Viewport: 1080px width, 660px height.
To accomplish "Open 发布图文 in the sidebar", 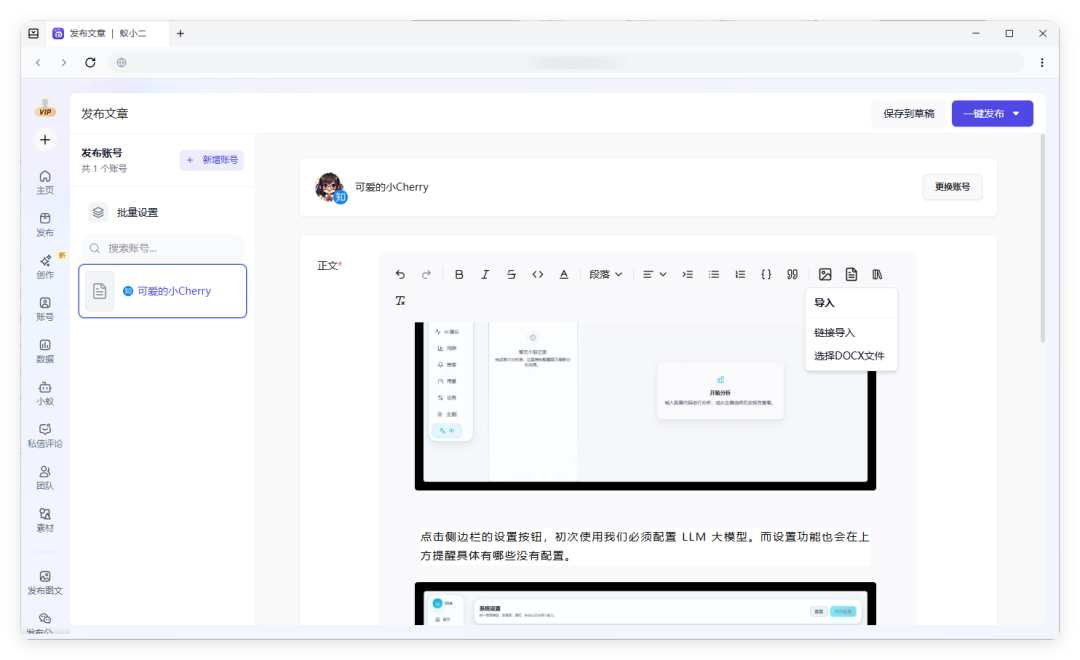I will point(45,583).
